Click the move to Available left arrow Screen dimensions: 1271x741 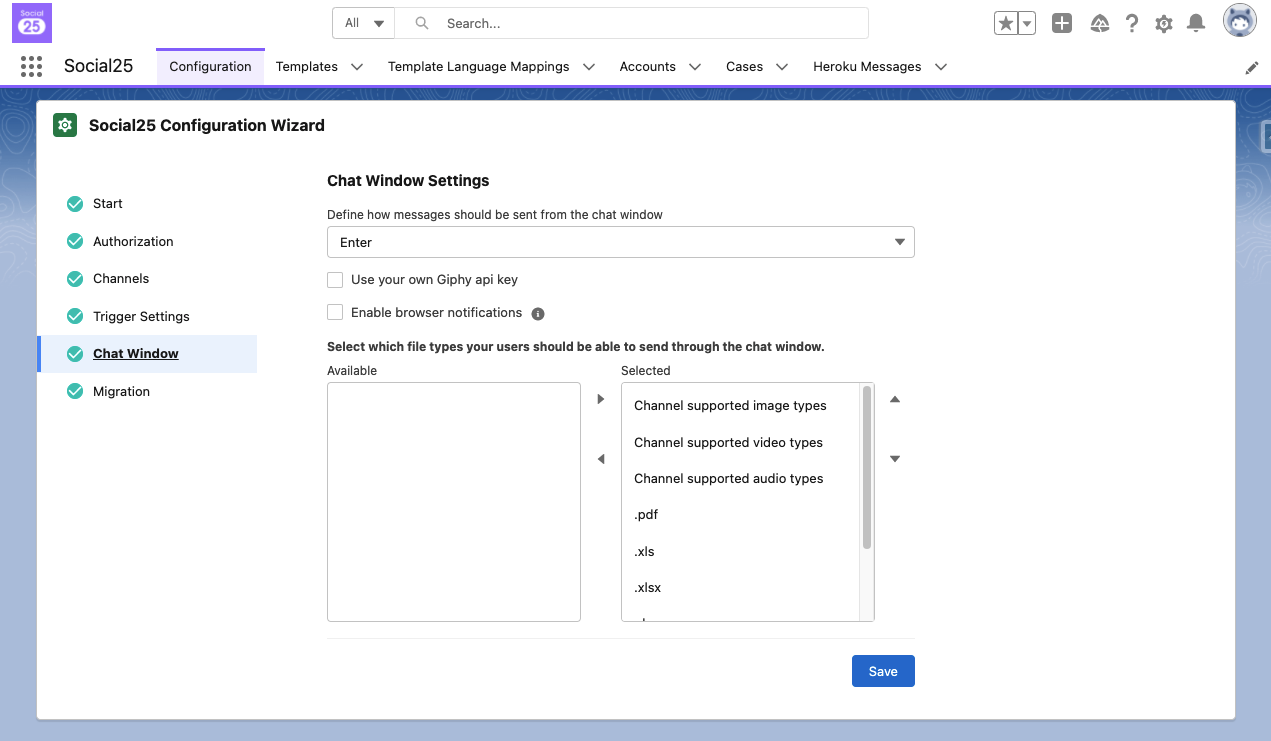pos(601,459)
